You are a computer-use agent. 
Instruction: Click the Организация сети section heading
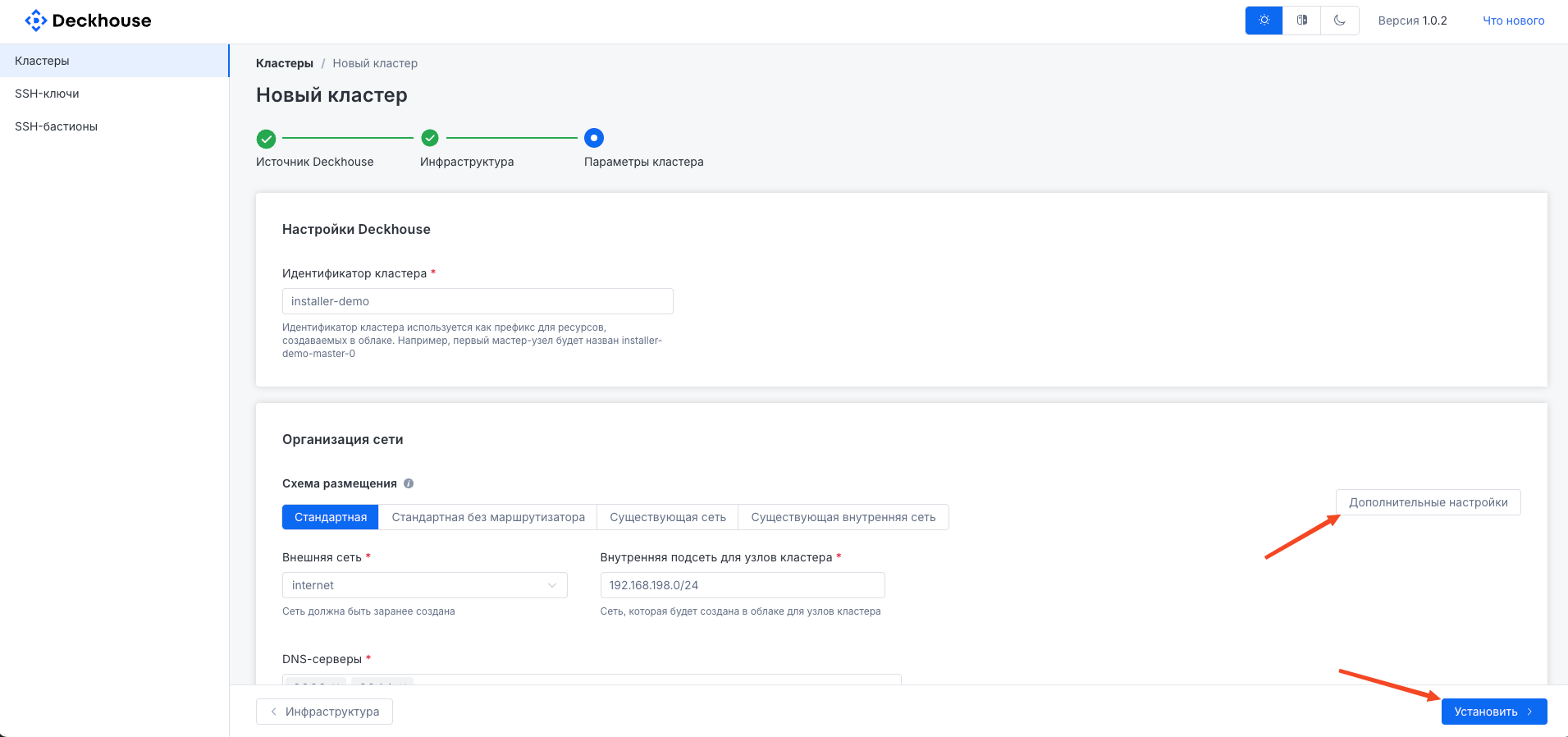[343, 439]
